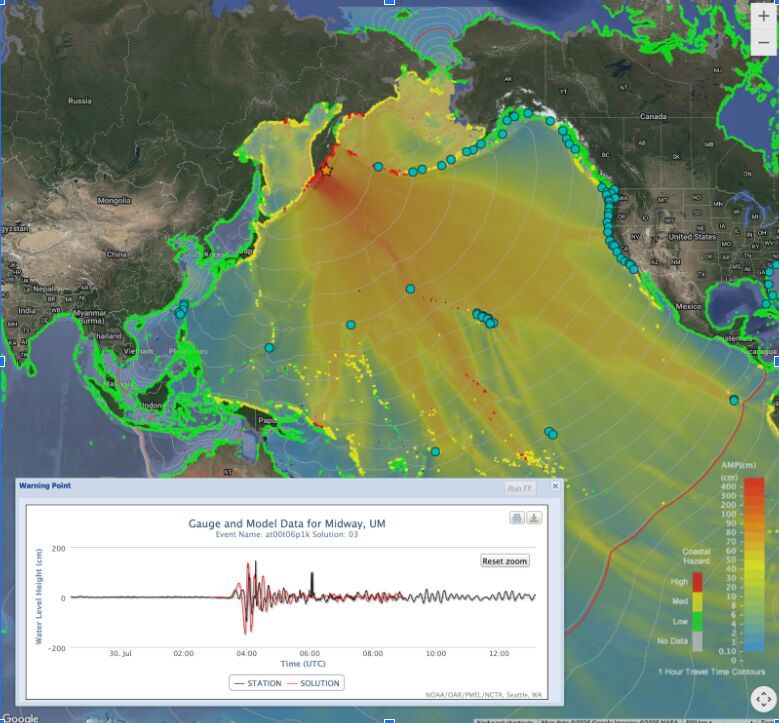
Task: Click the China country label
Action: (116, 254)
